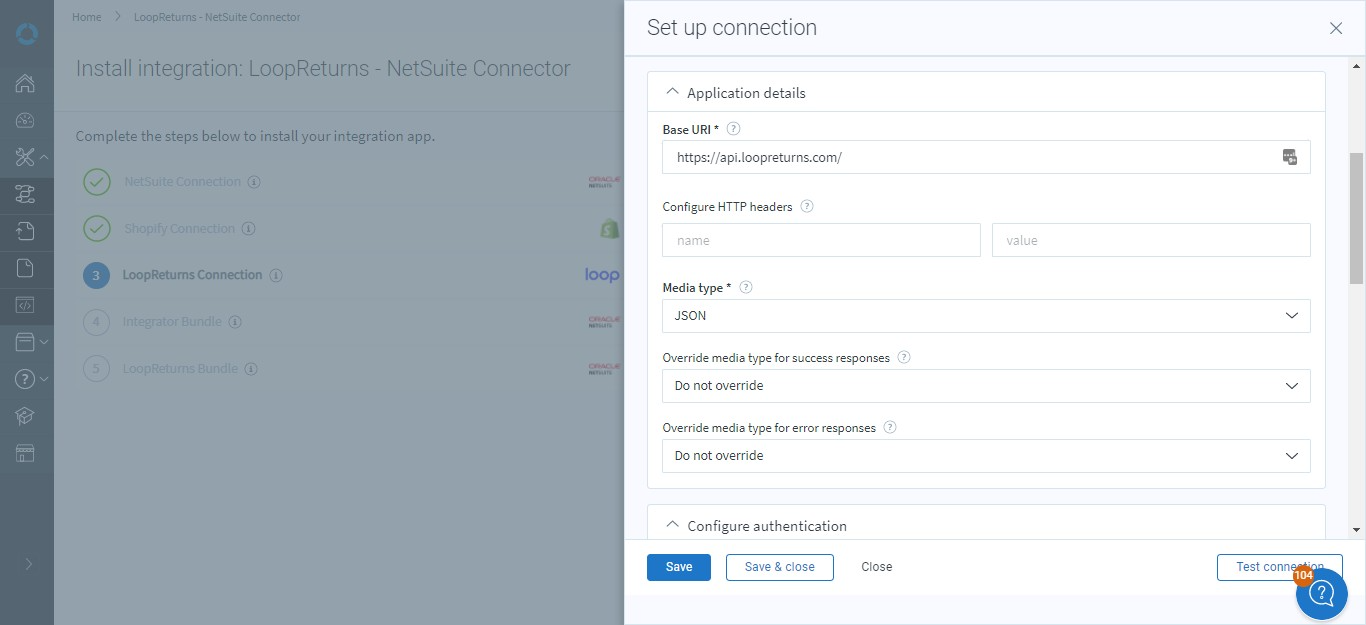Image resolution: width=1366 pixels, height=625 pixels.
Task: Open the Tools wrench icon in the sidebar
Action: [25, 157]
